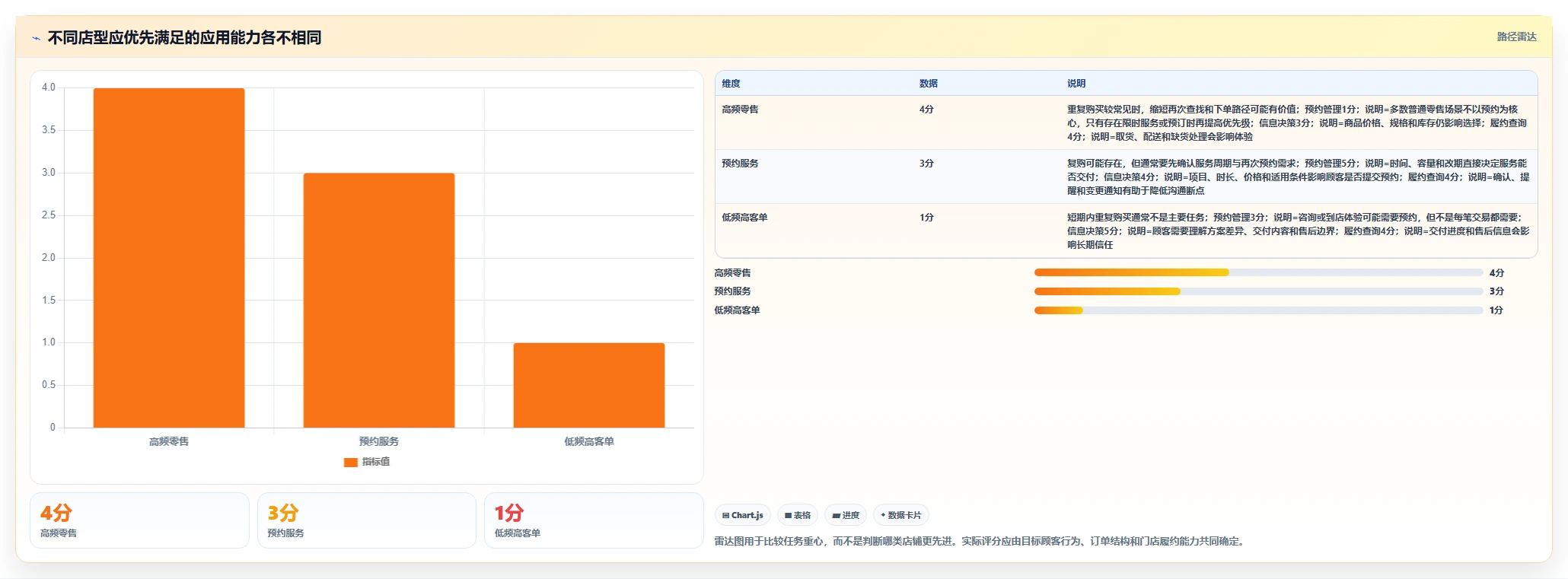Screen dimensions: 1568x579
Task: Click the description starting with 复购可能存在
Action: pyautogui.click(x=1298, y=177)
